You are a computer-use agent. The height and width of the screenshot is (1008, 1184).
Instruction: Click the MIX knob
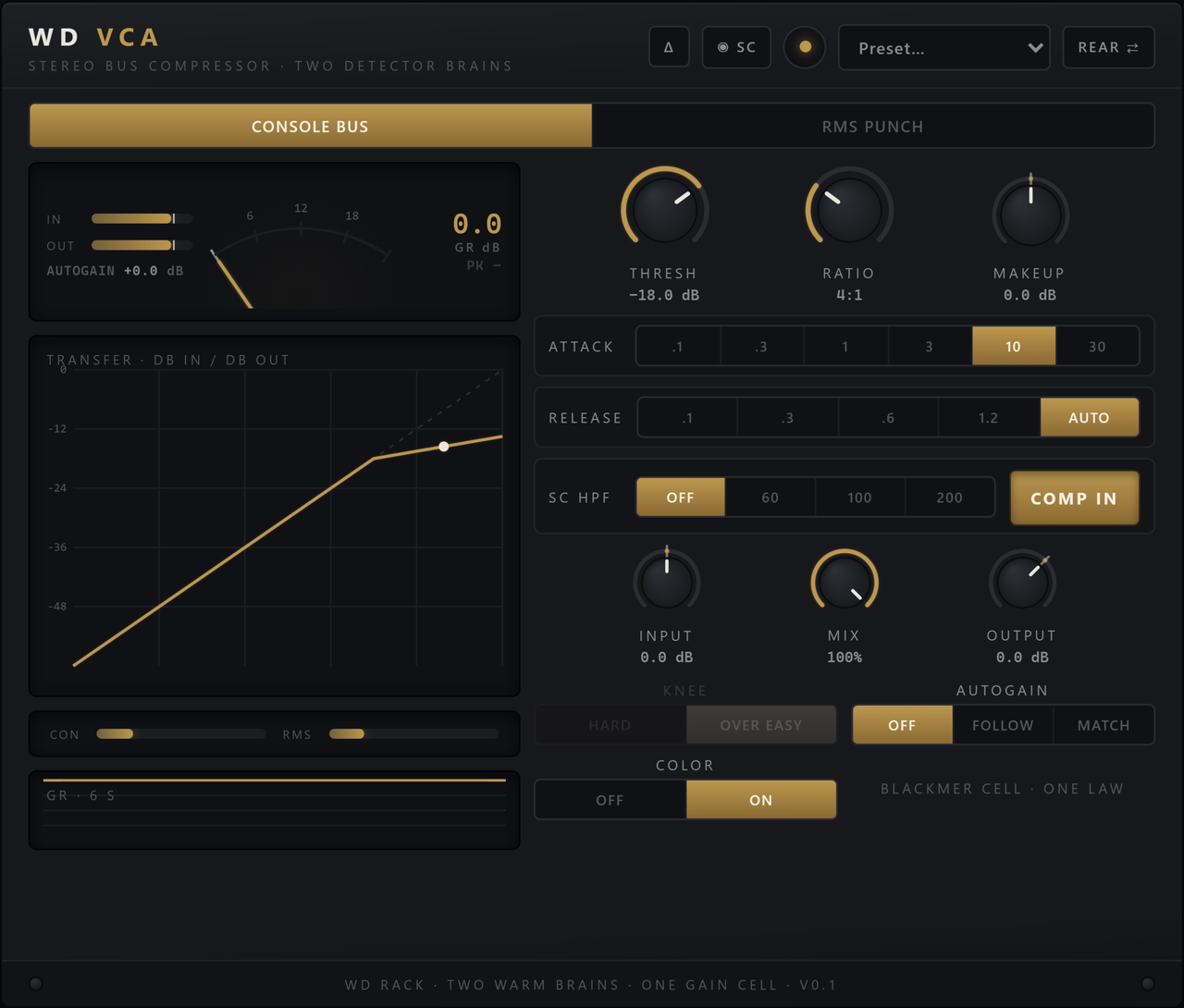(845, 581)
